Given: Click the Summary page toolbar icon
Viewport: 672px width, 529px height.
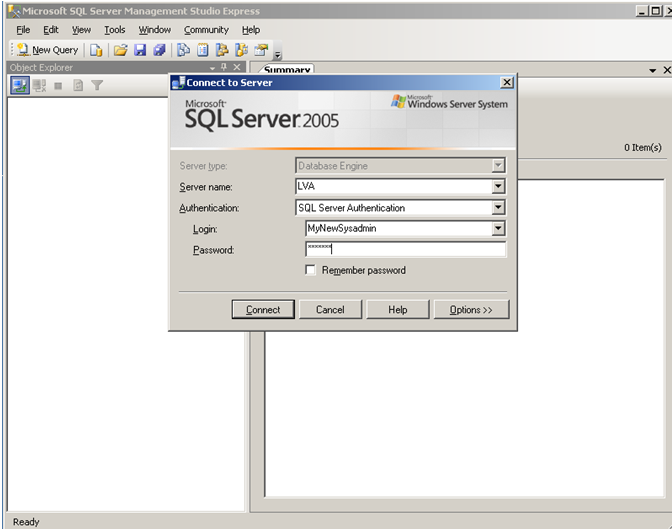Looking at the screenshot, I should click(x=203, y=50).
